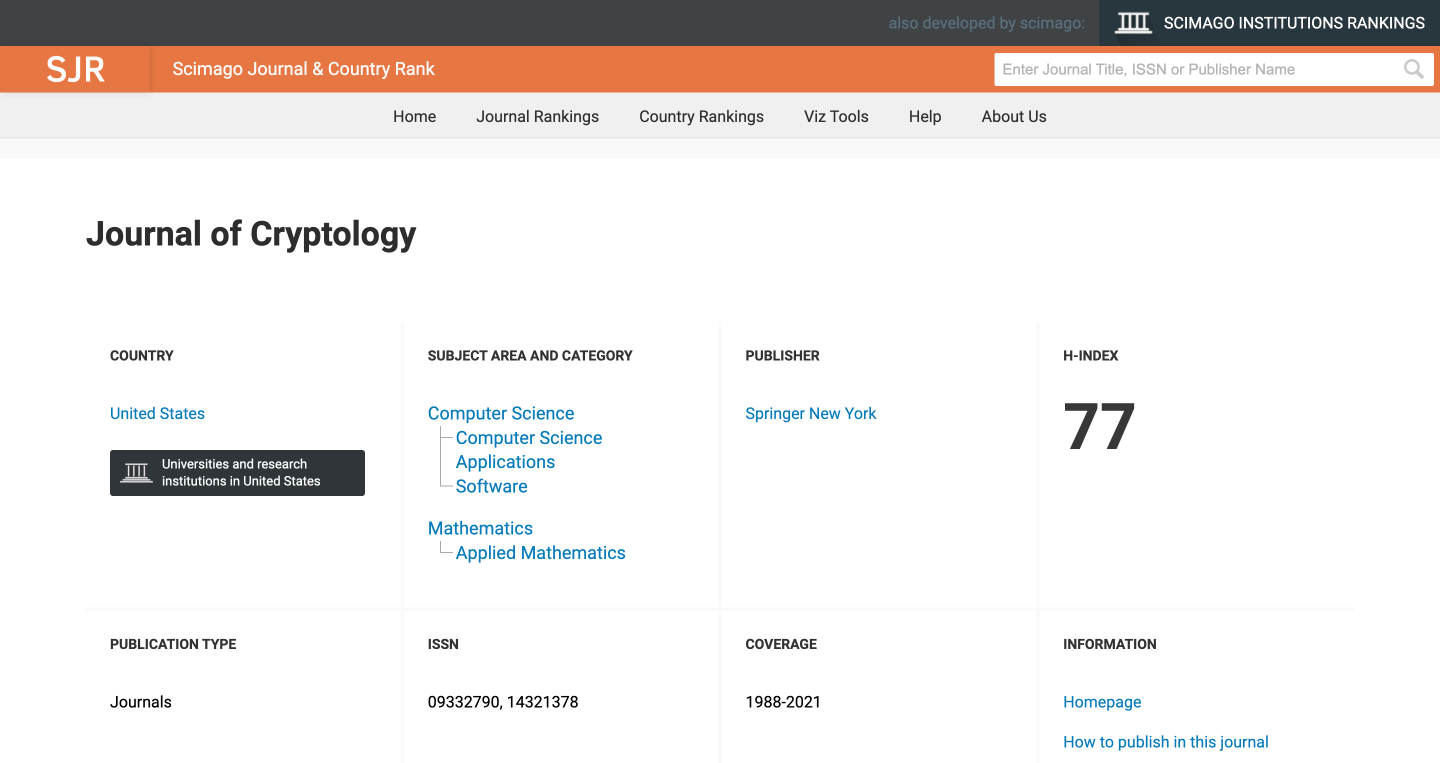
Task: Click the ISSN label
Action: (x=443, y=644)
